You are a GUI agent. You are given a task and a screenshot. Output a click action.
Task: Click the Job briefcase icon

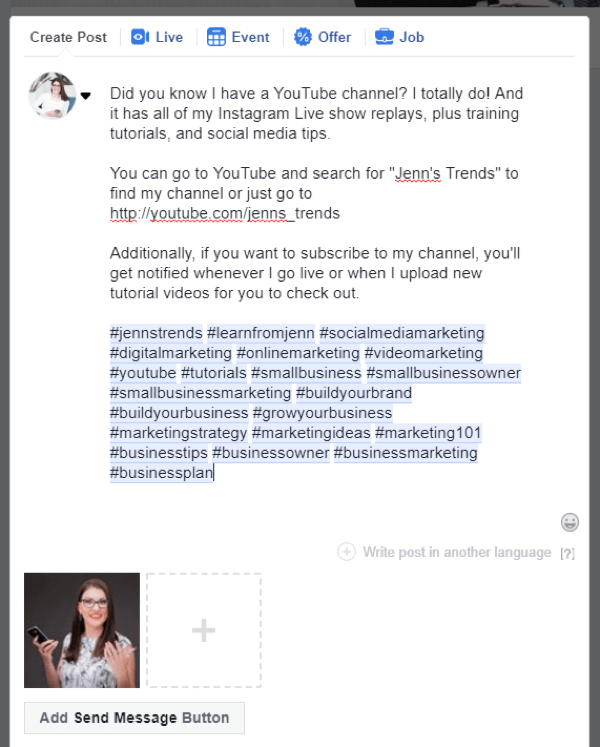(x=384, y=37)
